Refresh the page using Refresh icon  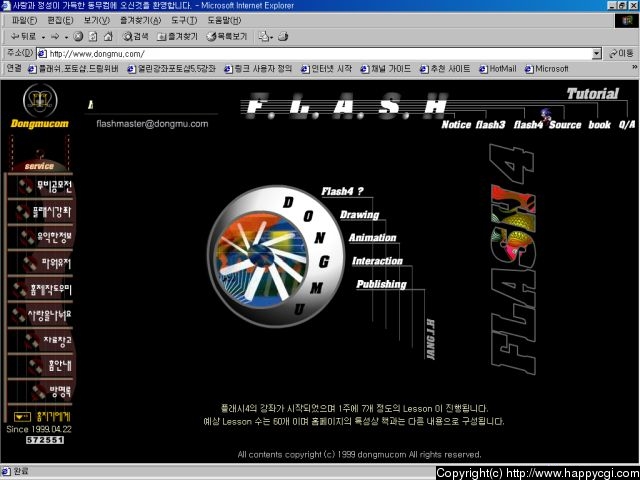[93, 37]
